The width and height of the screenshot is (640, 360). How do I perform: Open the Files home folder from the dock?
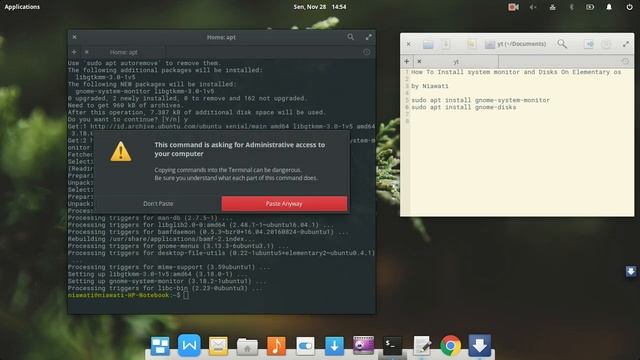tap(247, 347)
